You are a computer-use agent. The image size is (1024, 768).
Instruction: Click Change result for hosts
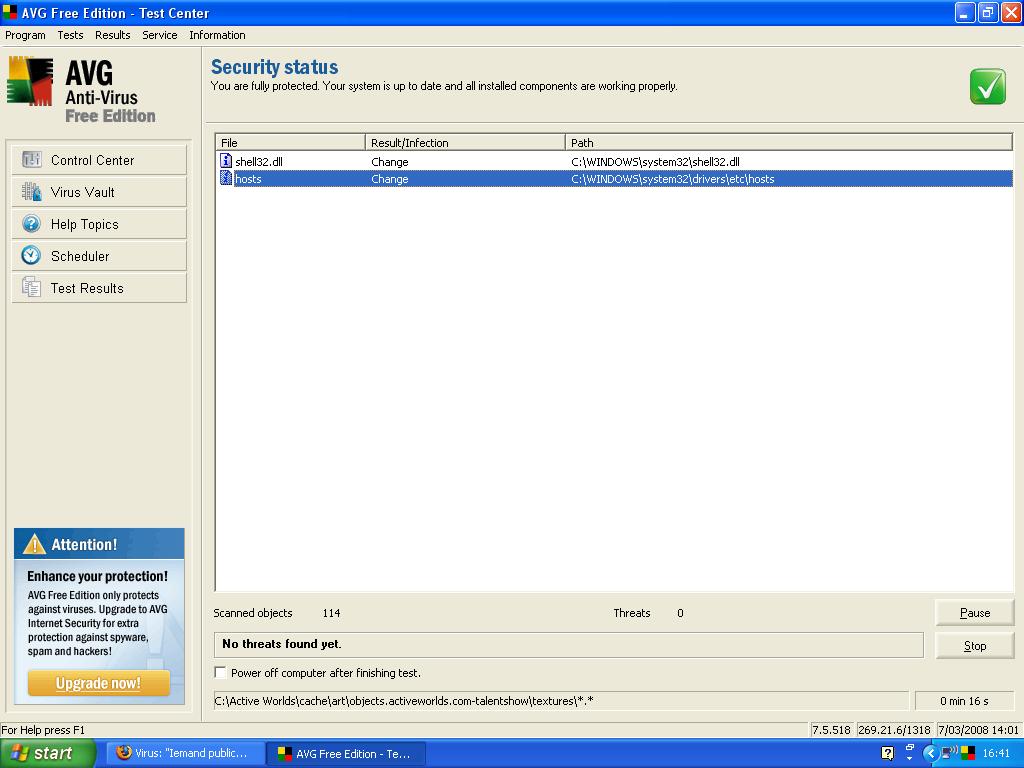click(x=390, y=178)
